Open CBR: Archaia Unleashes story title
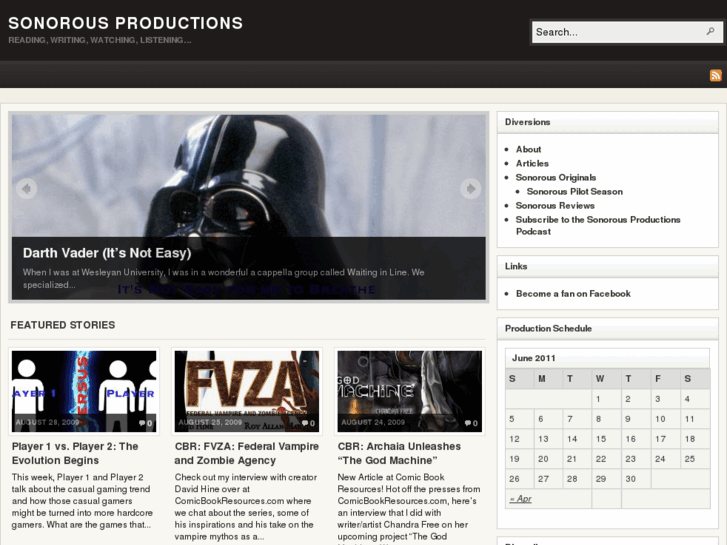727x545 pixels. coord(399,453)
